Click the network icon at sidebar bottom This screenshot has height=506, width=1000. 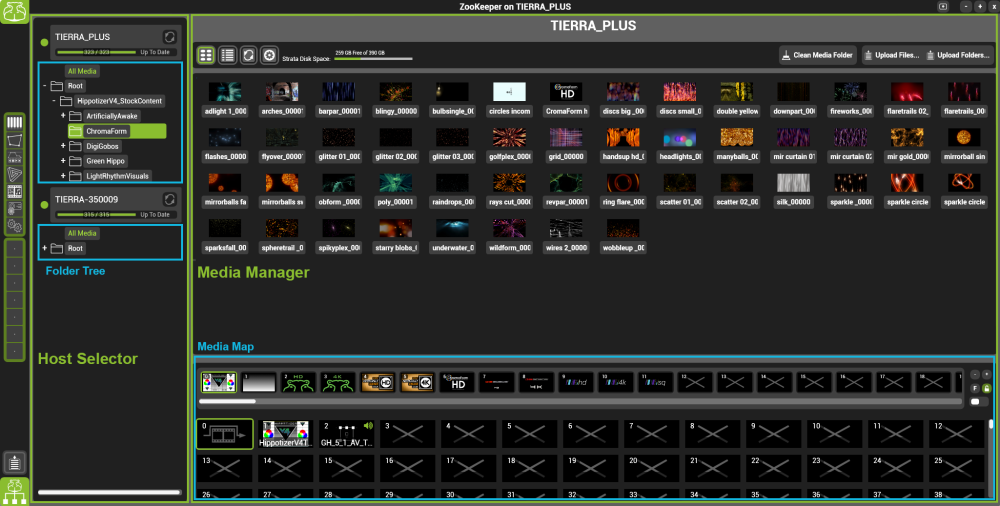15,491
